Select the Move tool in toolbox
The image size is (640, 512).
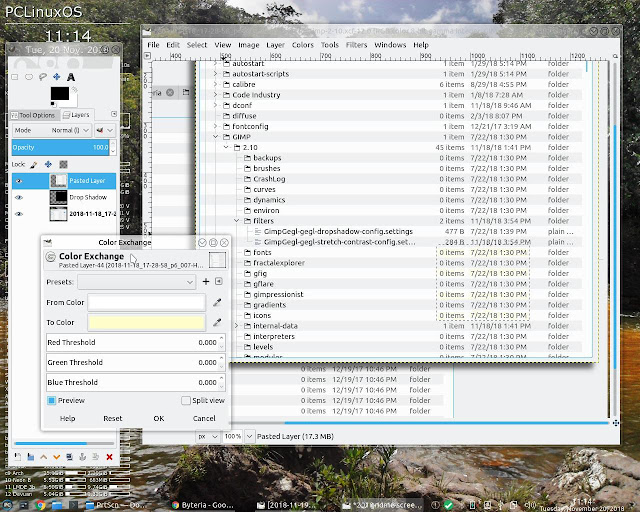tap(57, 77)
